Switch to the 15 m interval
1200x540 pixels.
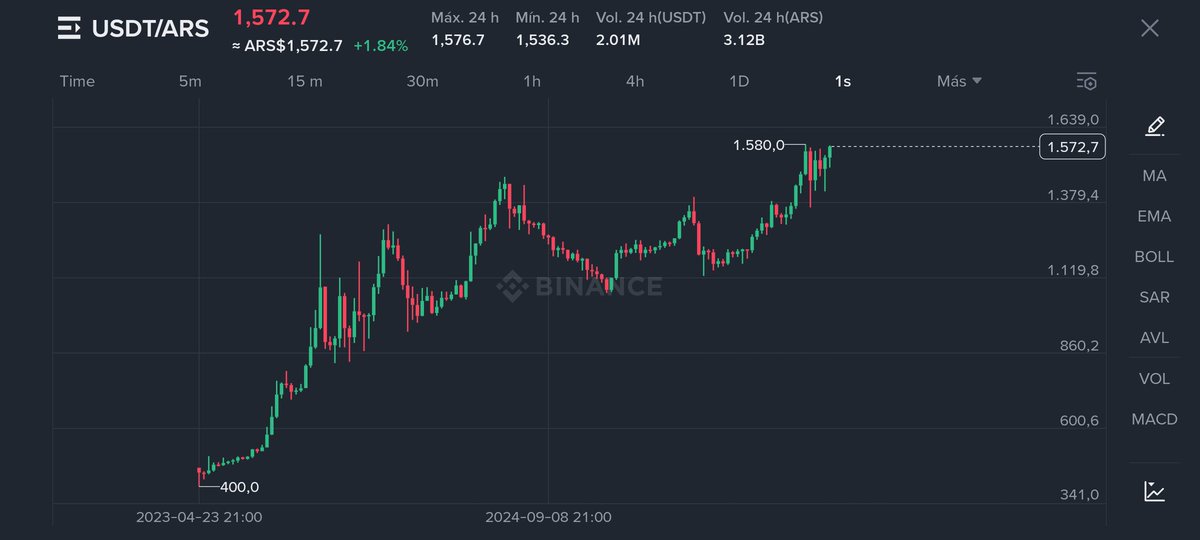[305, 81]
